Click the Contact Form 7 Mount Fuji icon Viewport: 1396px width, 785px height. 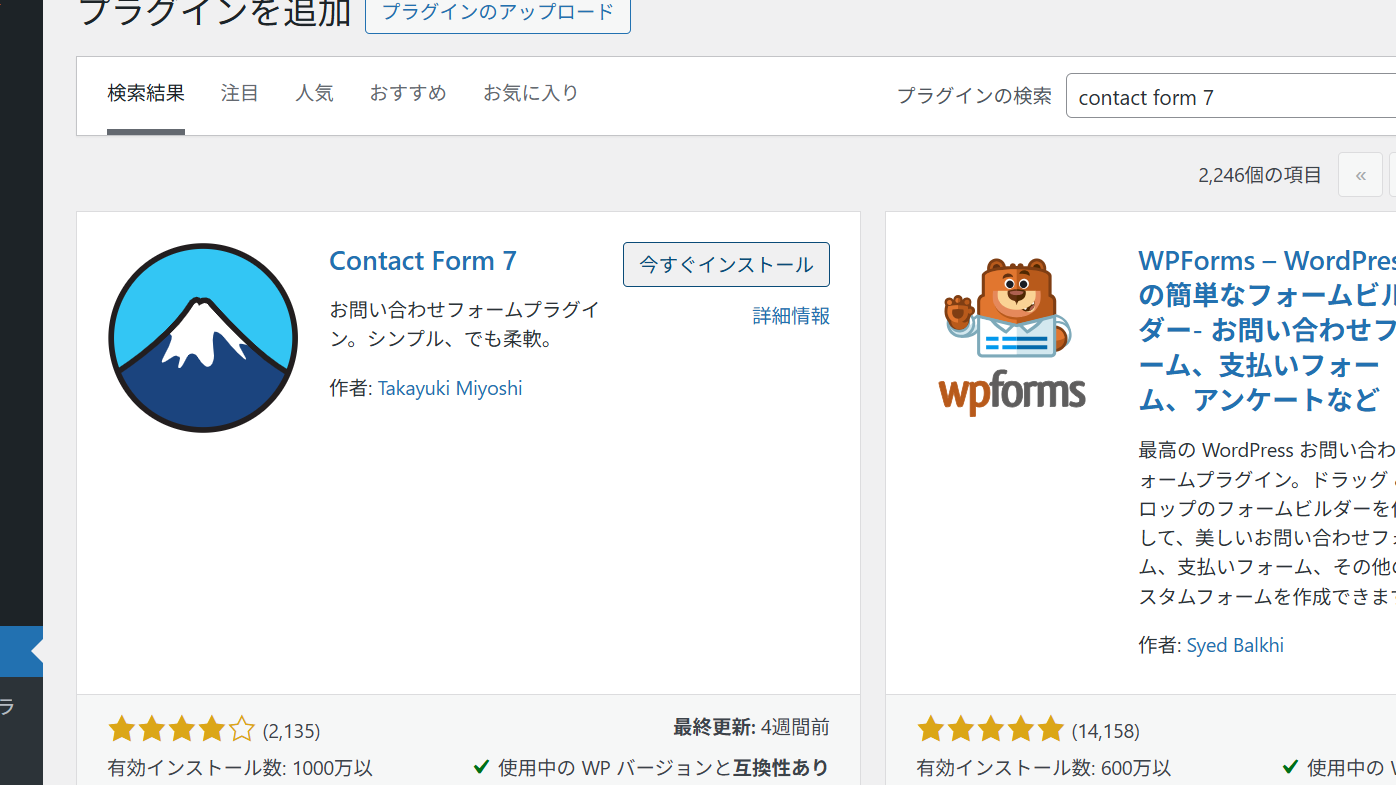[203, 338]
